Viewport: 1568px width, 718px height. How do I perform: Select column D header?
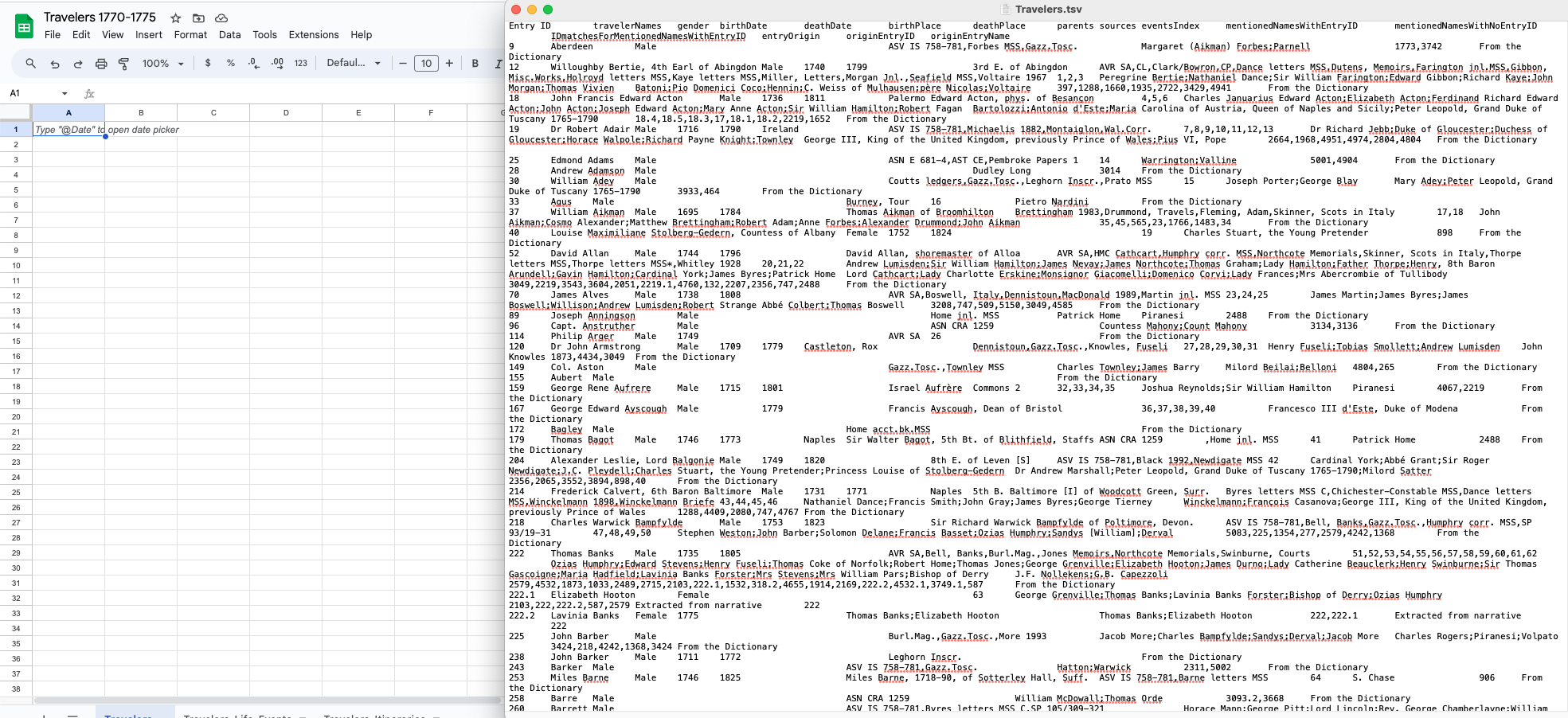tap(286, 112)
